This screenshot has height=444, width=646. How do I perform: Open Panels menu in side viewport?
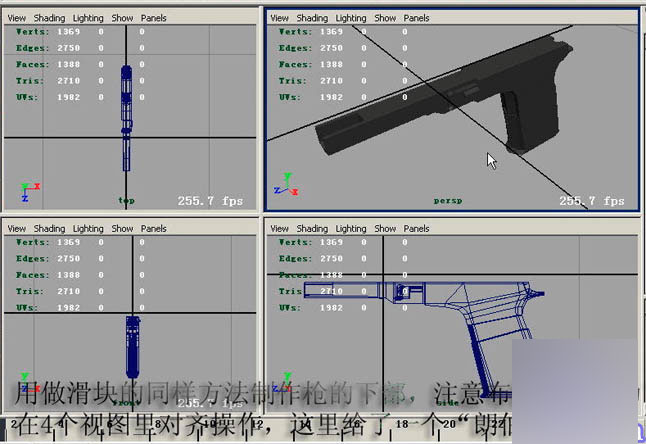[x=417, y=229]
